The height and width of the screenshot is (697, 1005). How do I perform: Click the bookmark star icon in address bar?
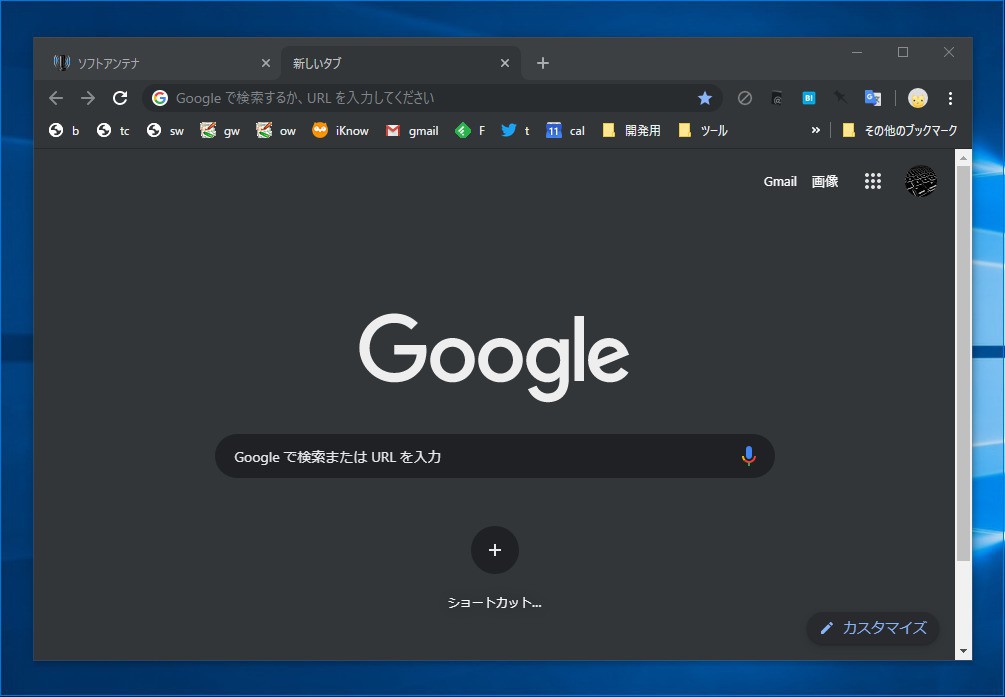[704, 98]
